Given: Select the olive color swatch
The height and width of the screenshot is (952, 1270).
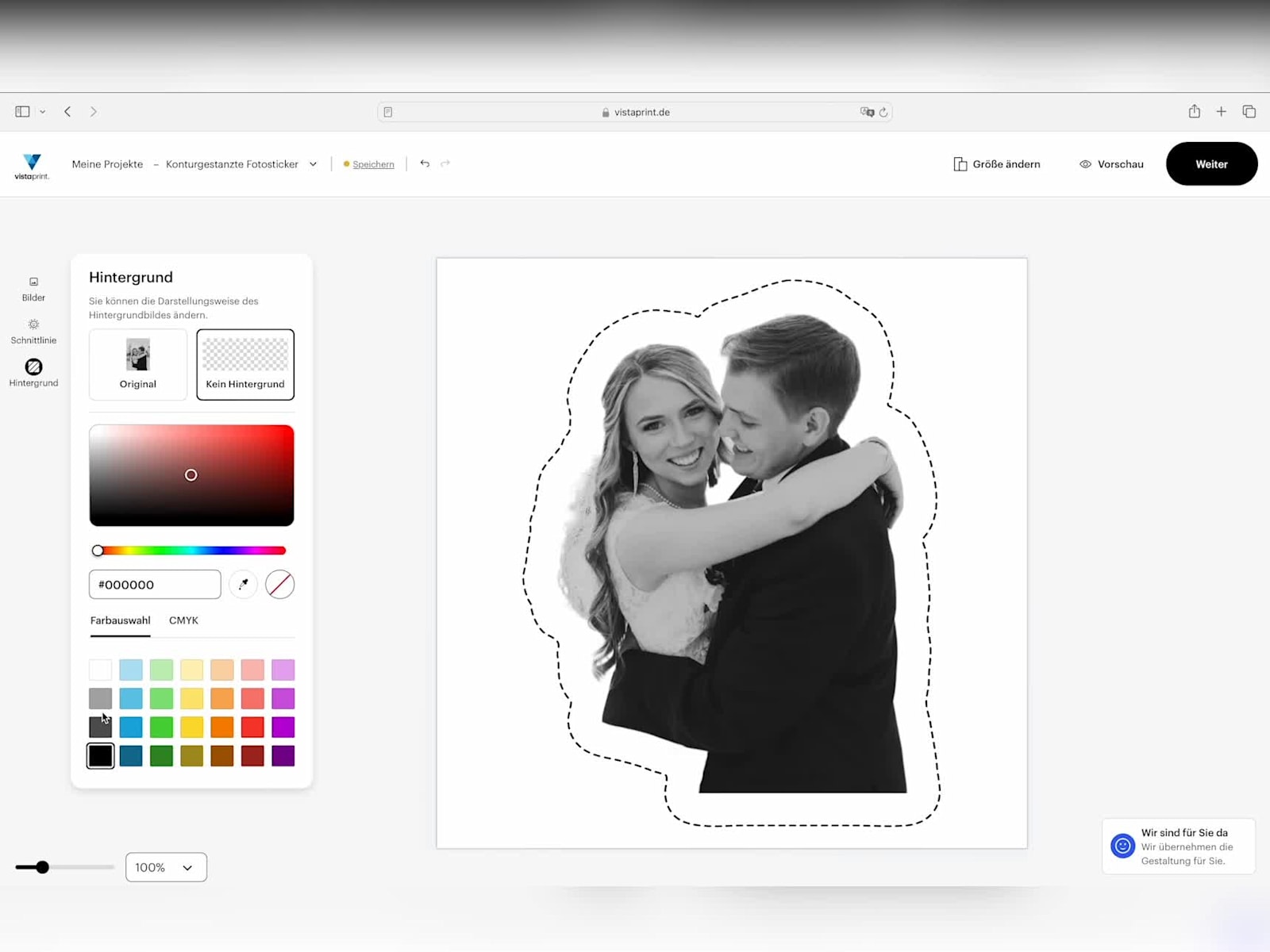Looking at the screenshot, I should (x=191, y=756).
